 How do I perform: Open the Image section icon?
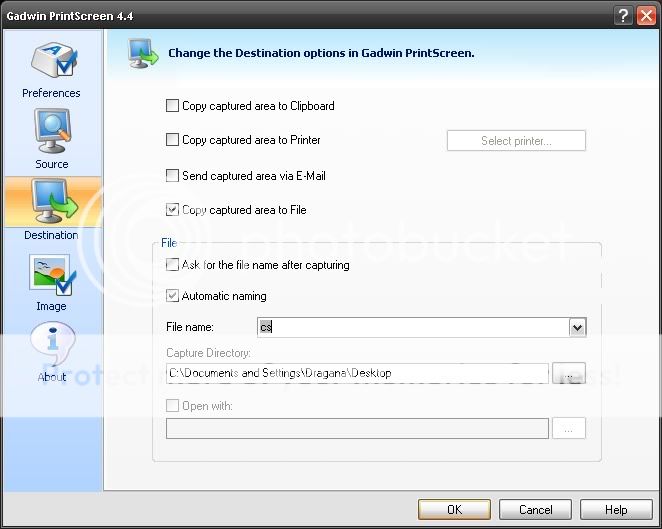[52, 274]
